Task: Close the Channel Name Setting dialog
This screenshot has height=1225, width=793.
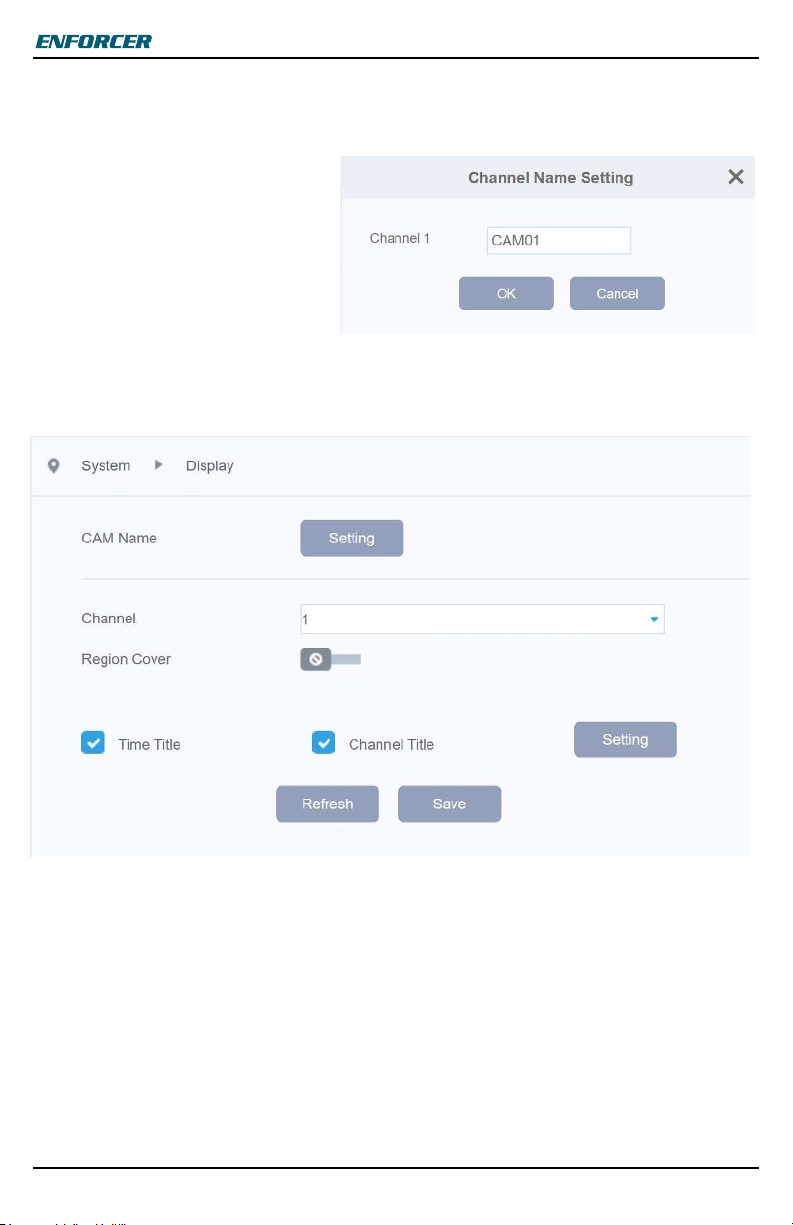Action: (735, 177)
